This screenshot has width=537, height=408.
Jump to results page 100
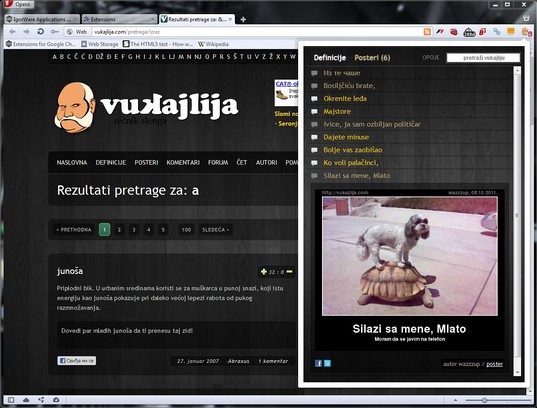tap(186, 230)
